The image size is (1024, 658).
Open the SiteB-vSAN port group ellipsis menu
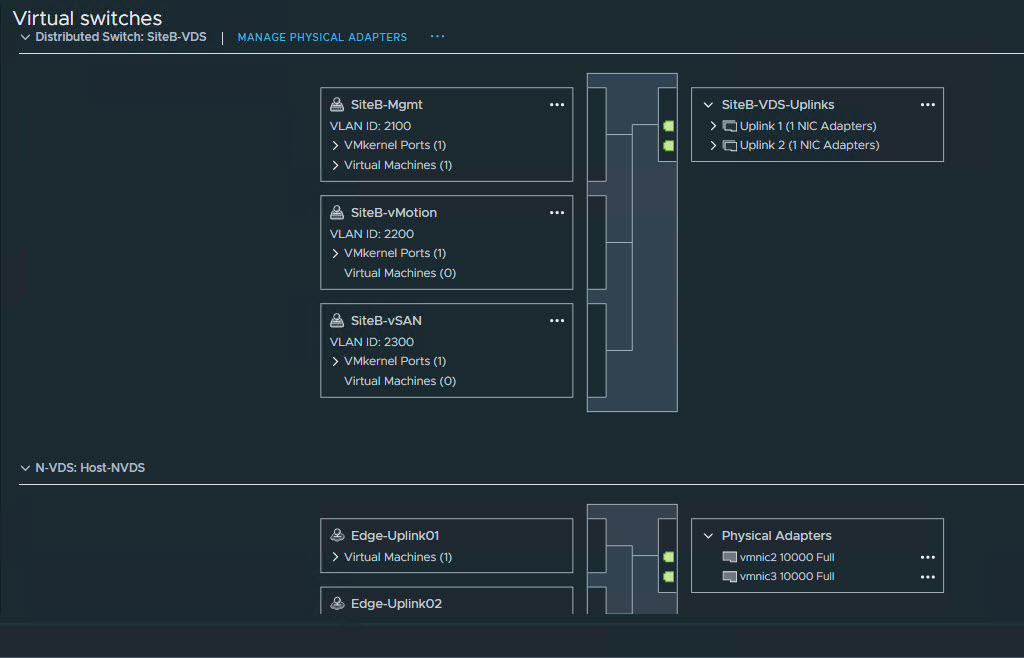click(x=557, y=320)
